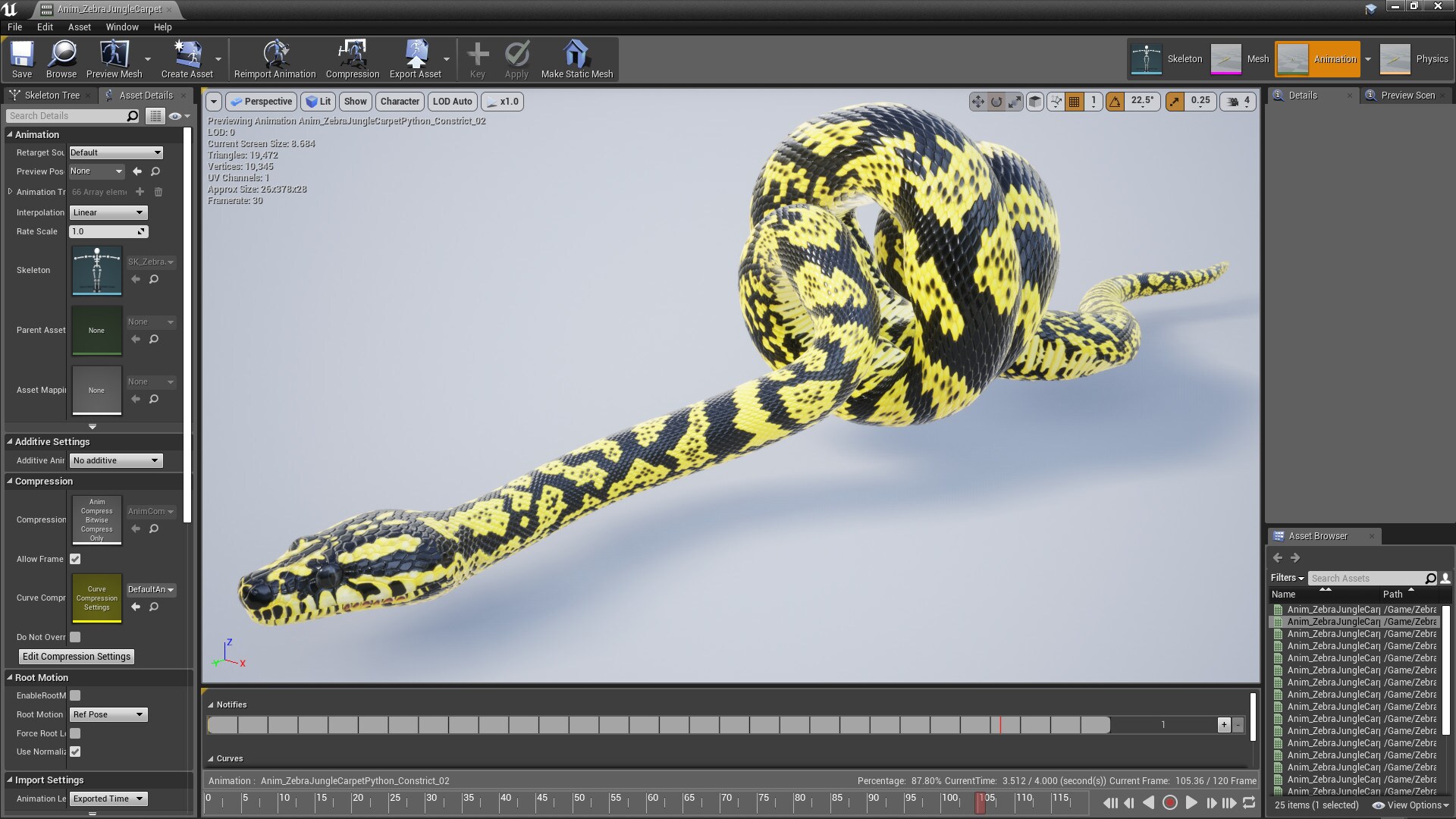The height and width of the screenshot is (819, 1456).
Task: Open View Options in the Asset Browser
Action: click(x=1409, y=805)
